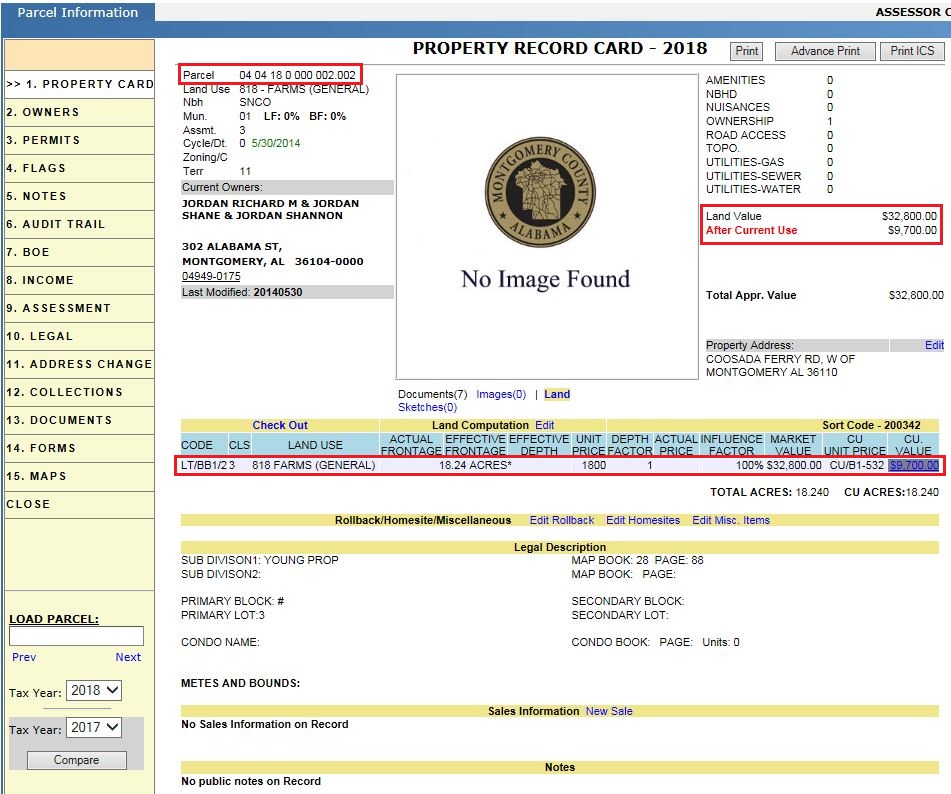Click the LT/BB1/2 code cell

click(204, 465)
